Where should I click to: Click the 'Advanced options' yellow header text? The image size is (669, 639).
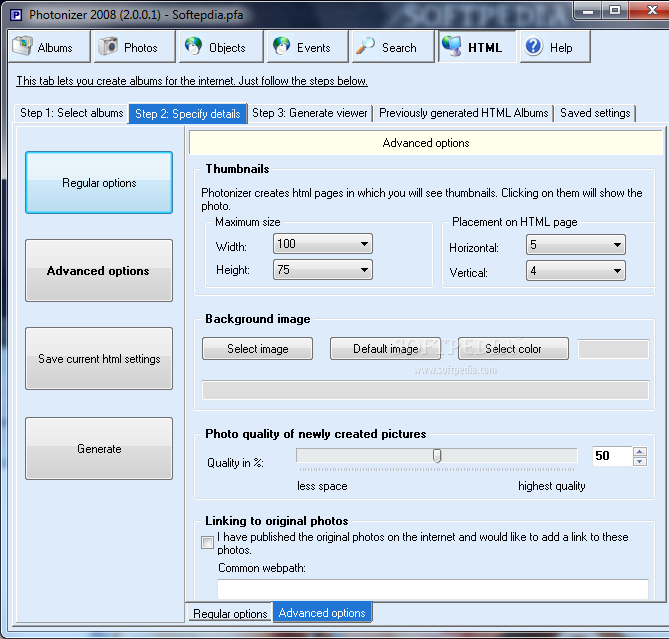tap(426, 143)
